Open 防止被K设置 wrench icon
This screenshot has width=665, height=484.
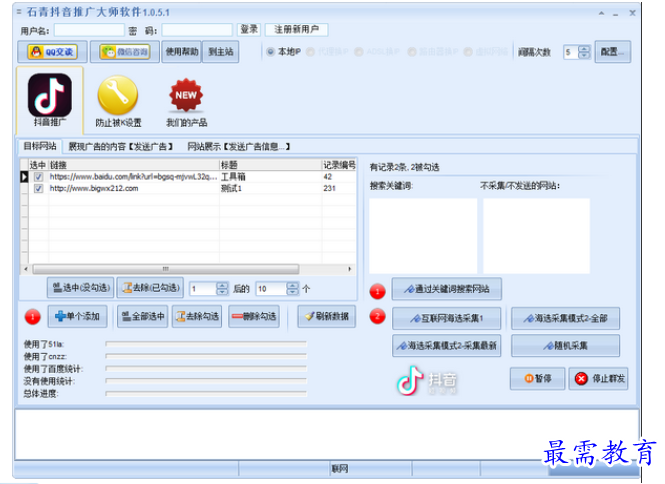click(x=118, y=101)
